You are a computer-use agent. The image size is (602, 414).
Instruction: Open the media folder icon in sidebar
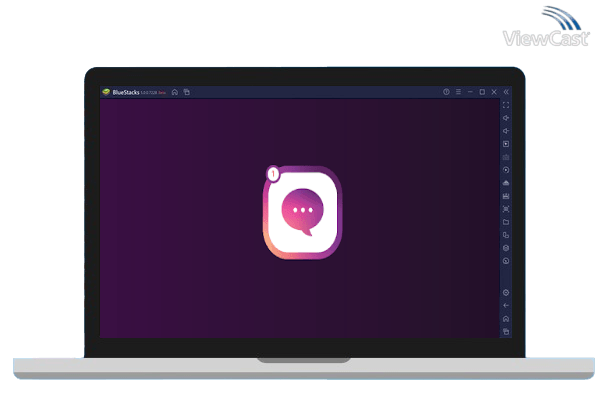[x=506, y=222]
